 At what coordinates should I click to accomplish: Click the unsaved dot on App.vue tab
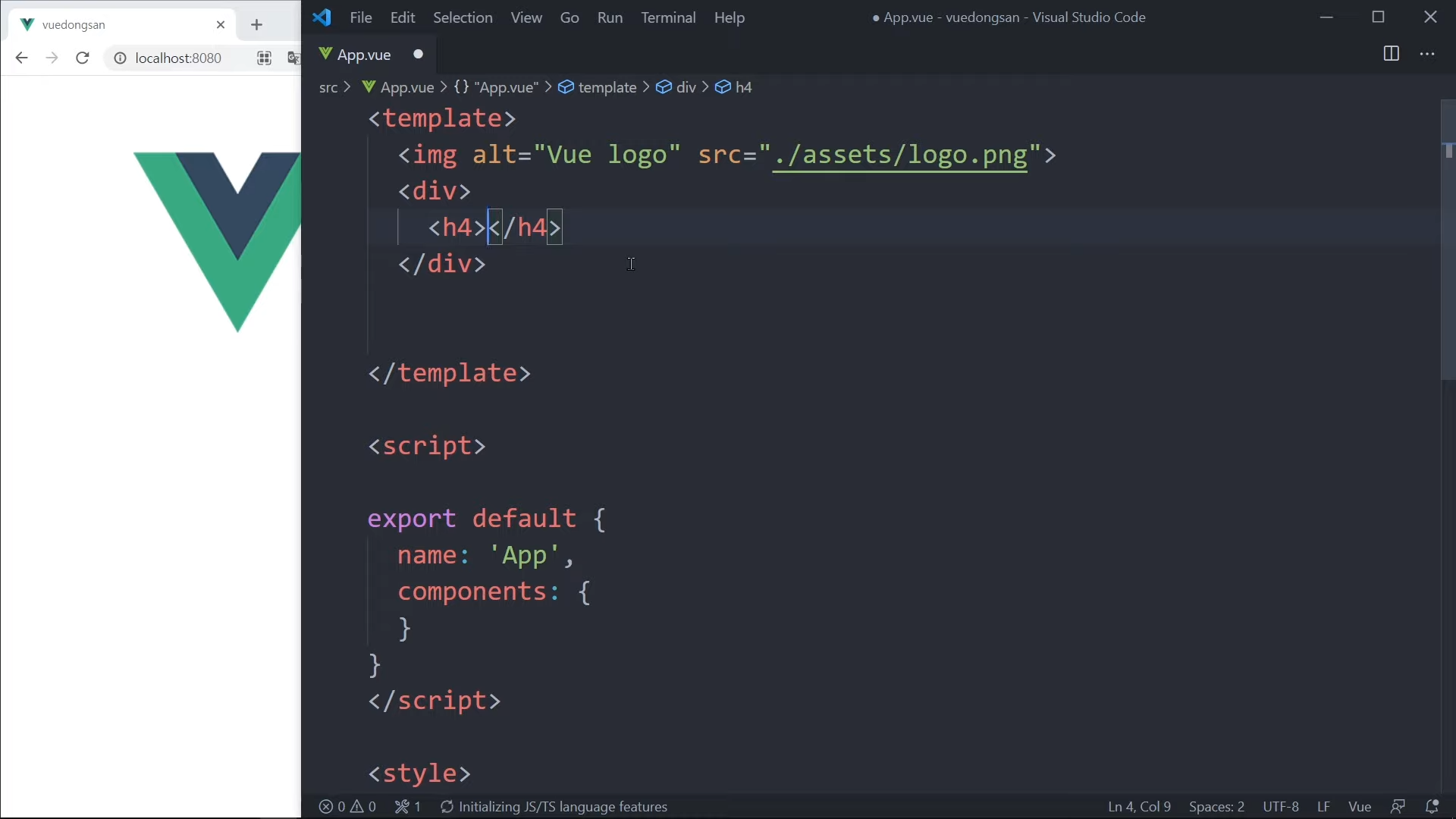coord(419,55)
